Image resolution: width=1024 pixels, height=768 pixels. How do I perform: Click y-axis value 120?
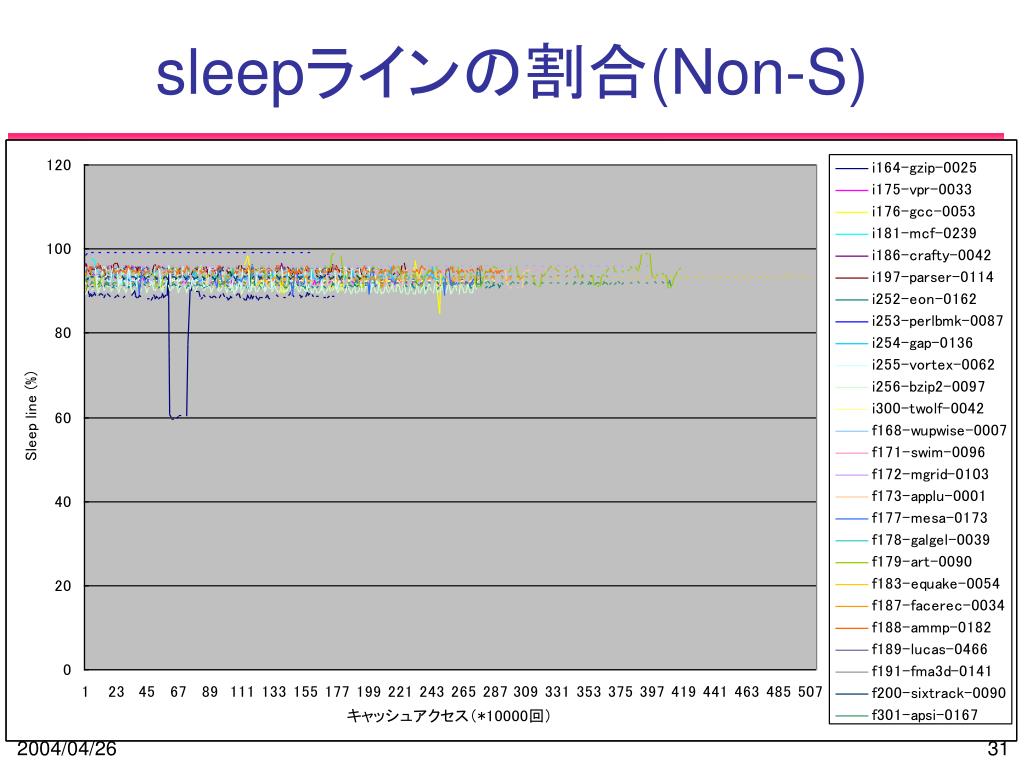pyautogui.click(x=59, y=165)
